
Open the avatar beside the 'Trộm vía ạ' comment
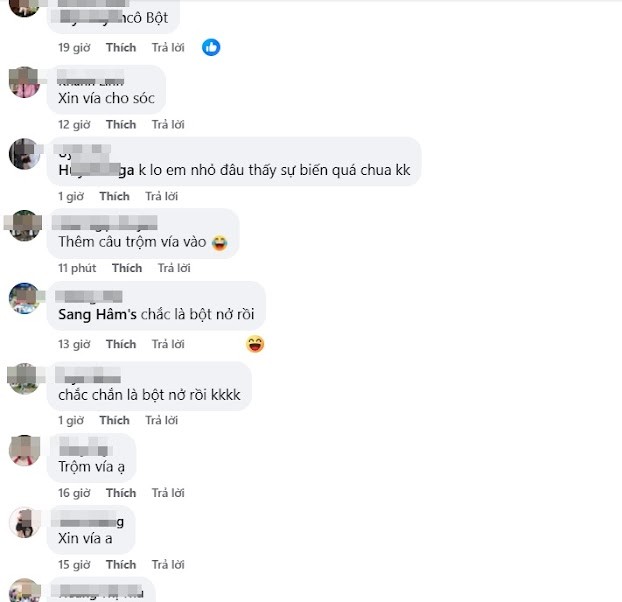click(x=24, y=450)
